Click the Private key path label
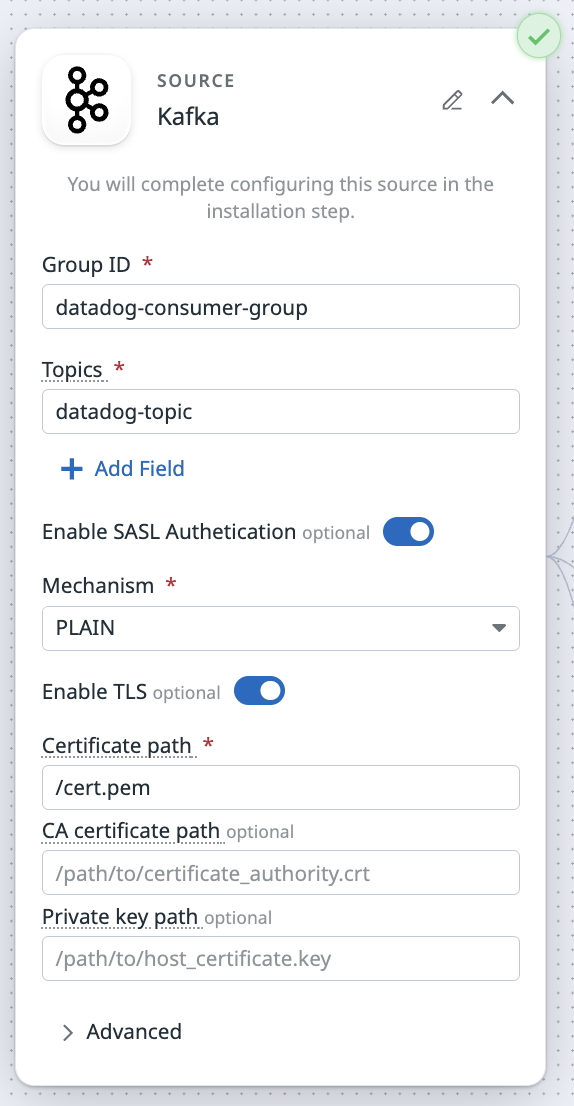The width and height of the screenshot is (574, 1106). coord(120,917)
